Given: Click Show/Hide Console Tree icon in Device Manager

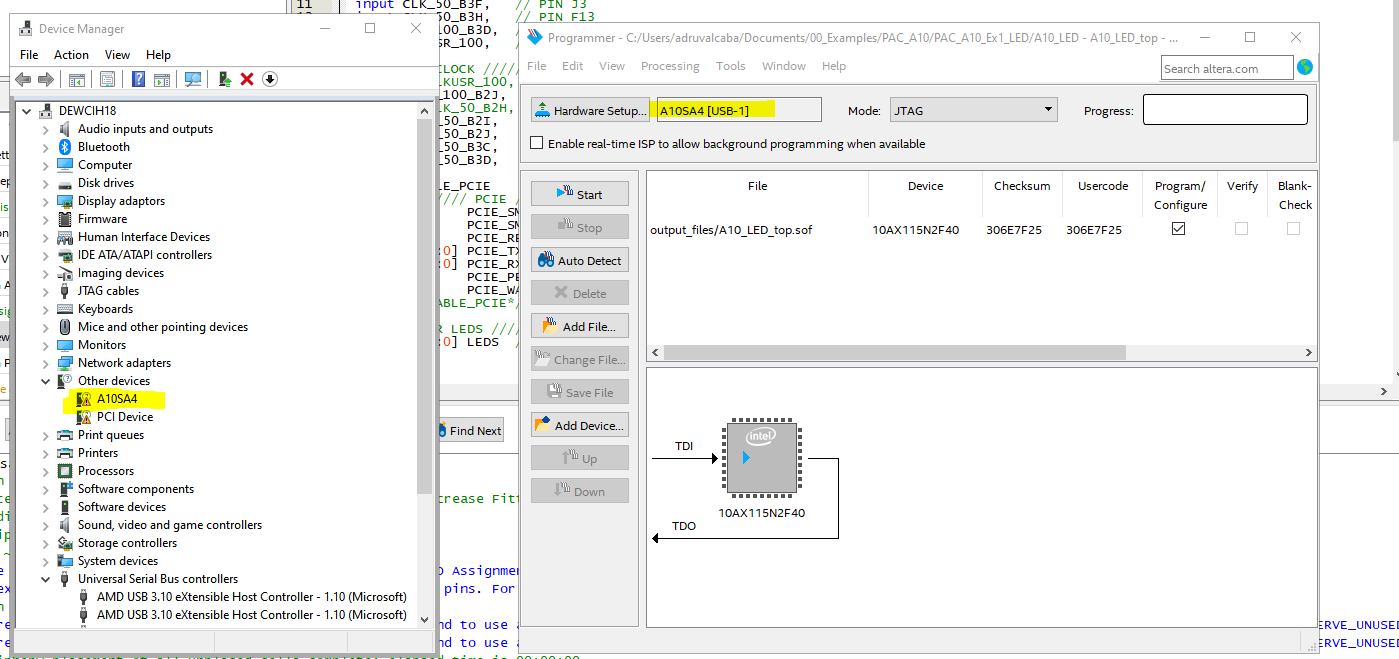Looking at the screenshot, I should coord(77,79).
